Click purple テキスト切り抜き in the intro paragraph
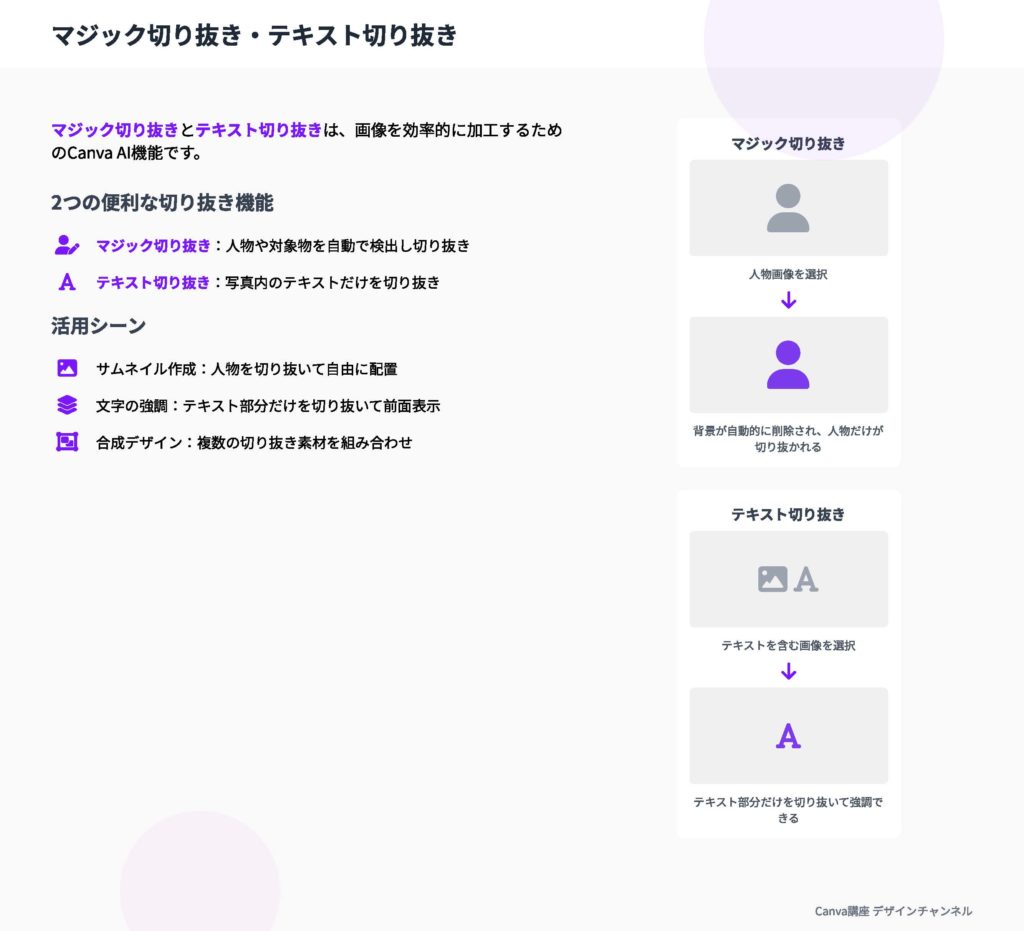Image resolution: width=1024 pixels, height=931 pixels. click(259, 130)
